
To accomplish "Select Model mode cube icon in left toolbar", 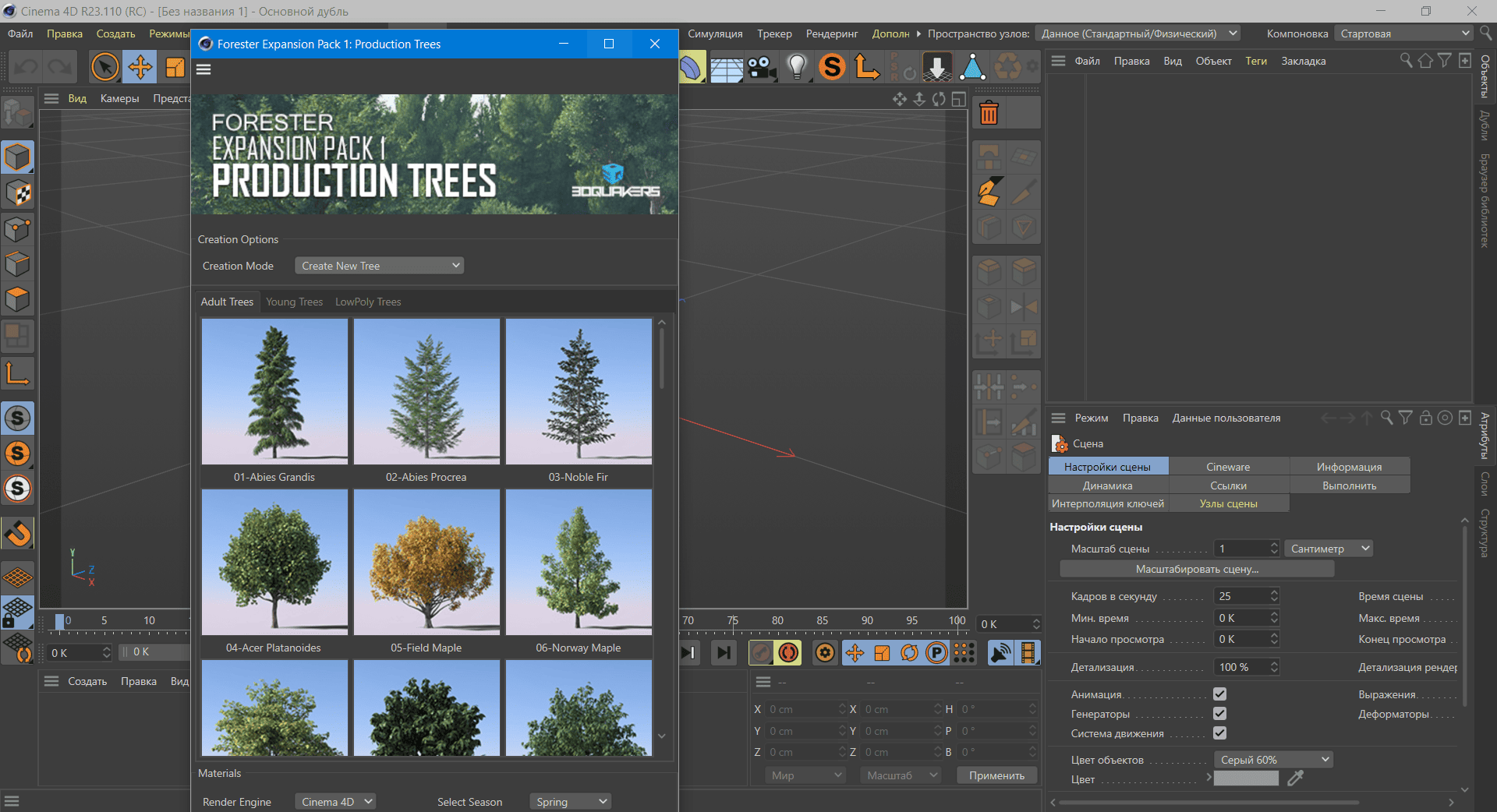I will pos(17,157).
